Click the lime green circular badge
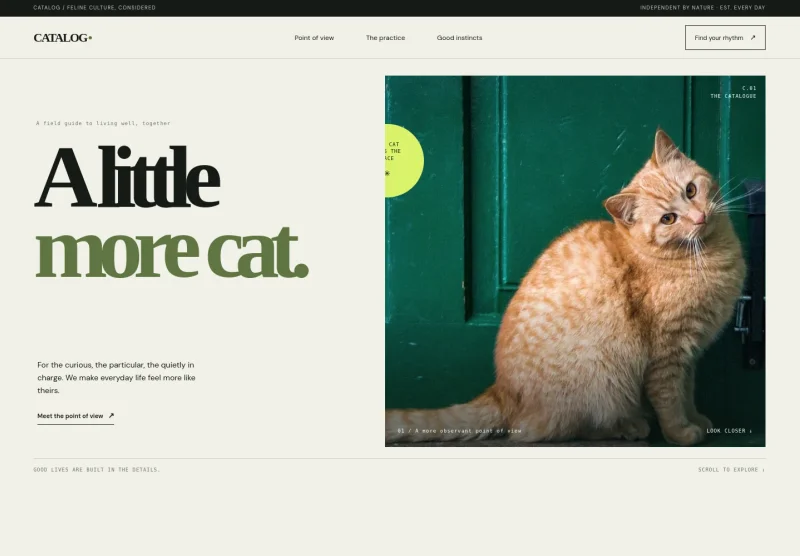The height and width of the screenshot is (556, 800). tap(404, 160)
